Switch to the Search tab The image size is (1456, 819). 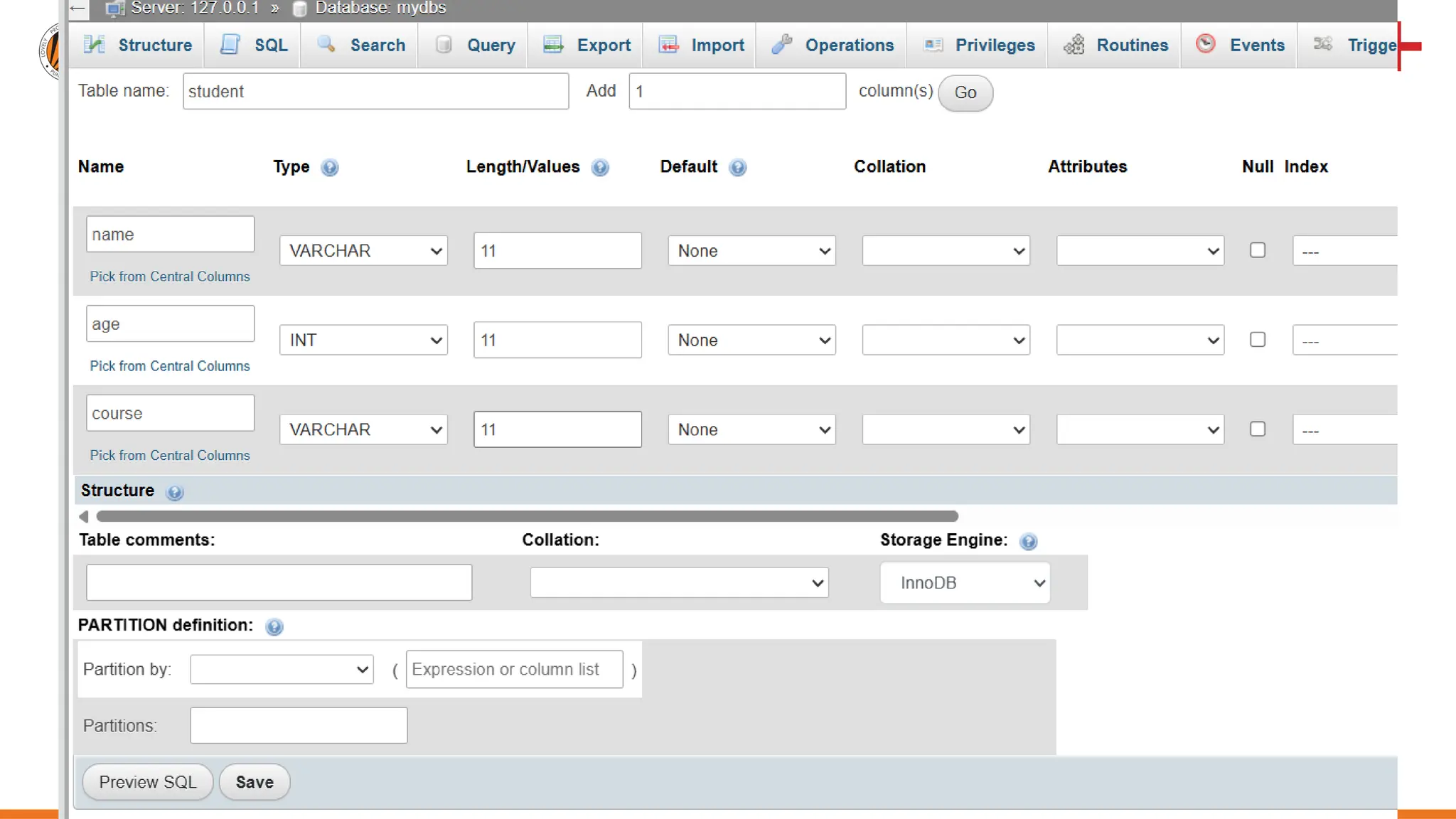pyautogui.click(x=360, y=45)
